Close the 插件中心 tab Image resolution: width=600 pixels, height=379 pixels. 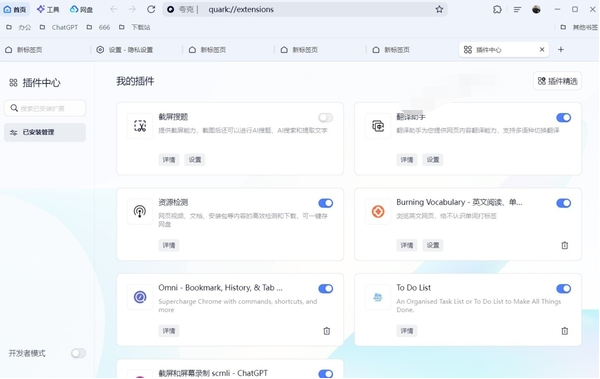(x=542, y=50)
